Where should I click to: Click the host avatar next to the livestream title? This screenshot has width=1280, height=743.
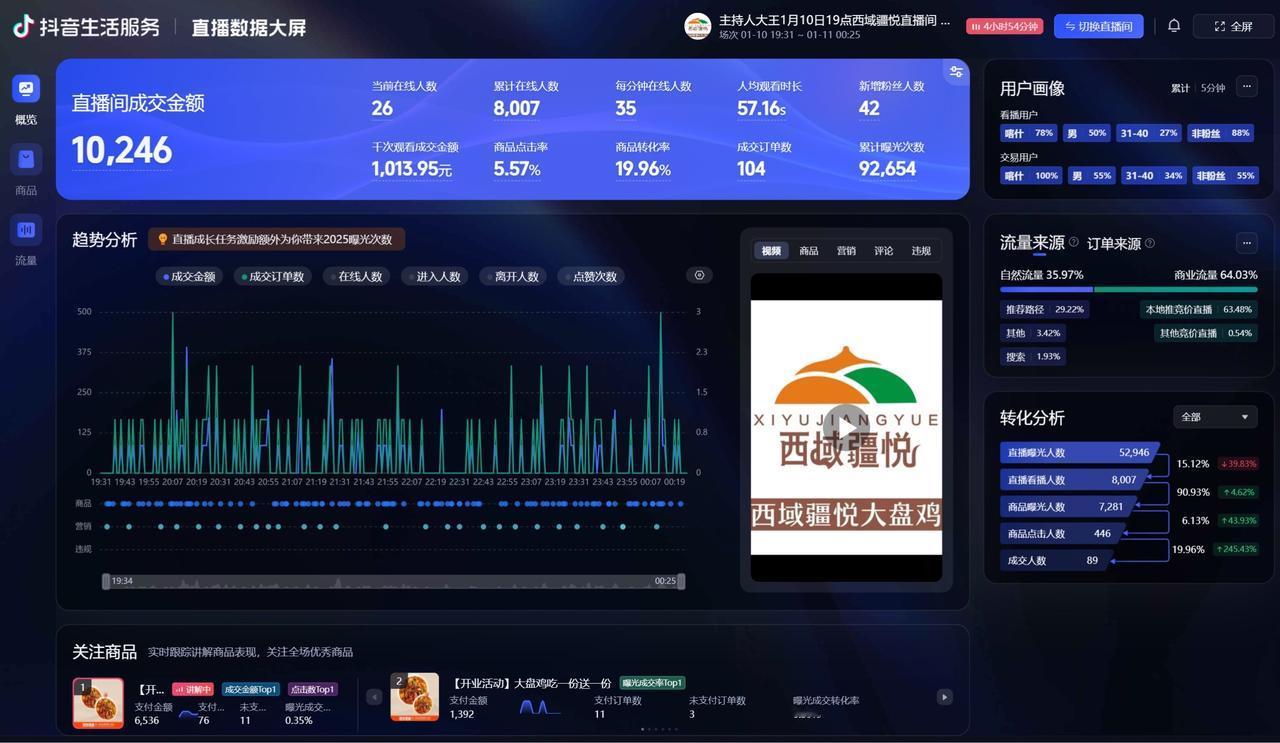click(x=698, y=26)
